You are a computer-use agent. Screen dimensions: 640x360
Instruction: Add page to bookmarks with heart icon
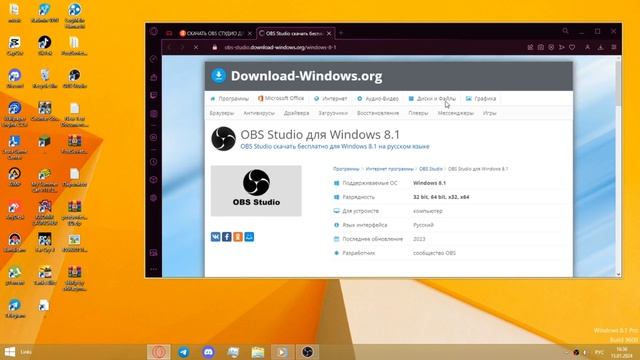[572, 47]
